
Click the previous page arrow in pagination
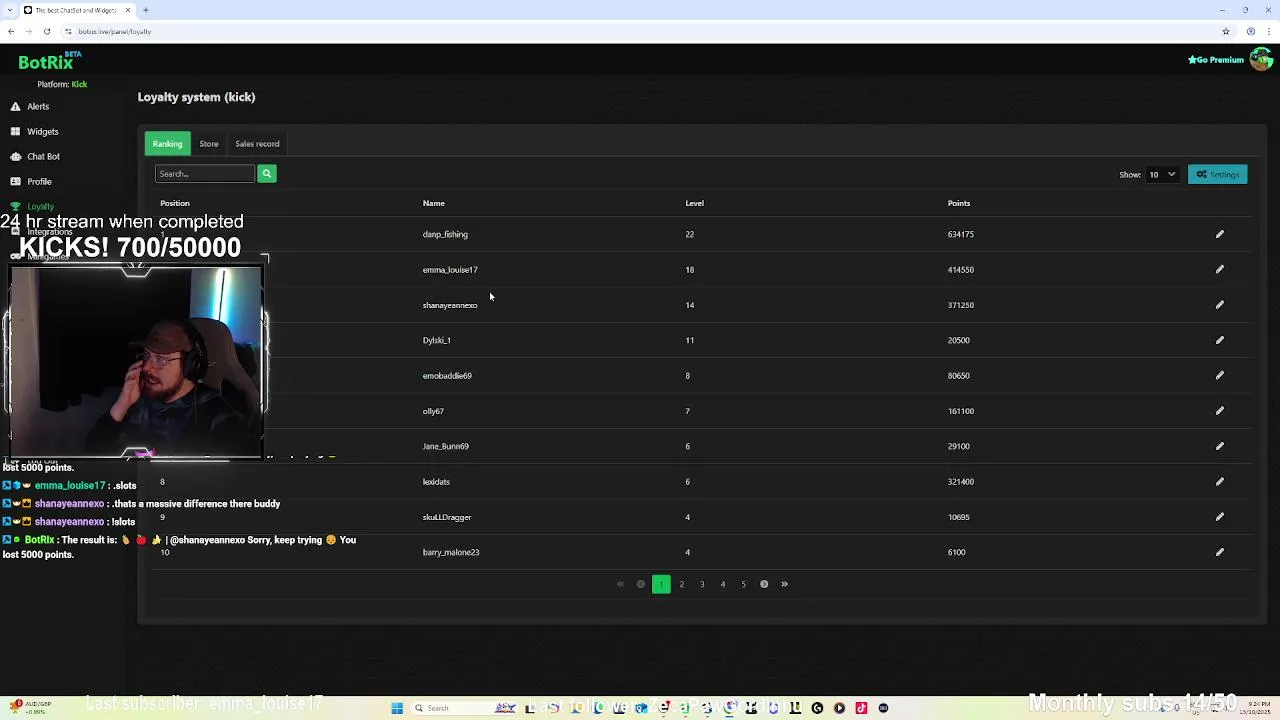[640, 584]
